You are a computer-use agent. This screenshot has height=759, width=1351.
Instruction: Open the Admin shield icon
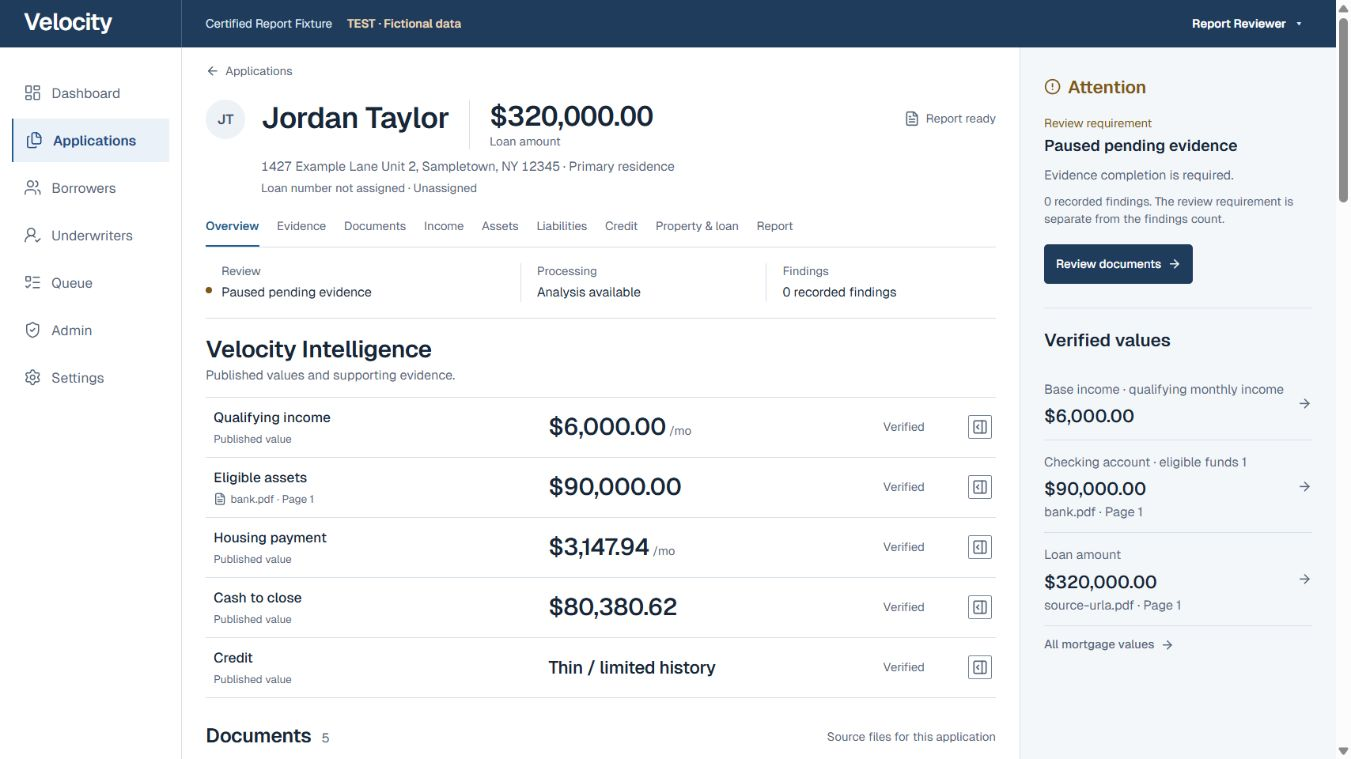coord(33,330)
